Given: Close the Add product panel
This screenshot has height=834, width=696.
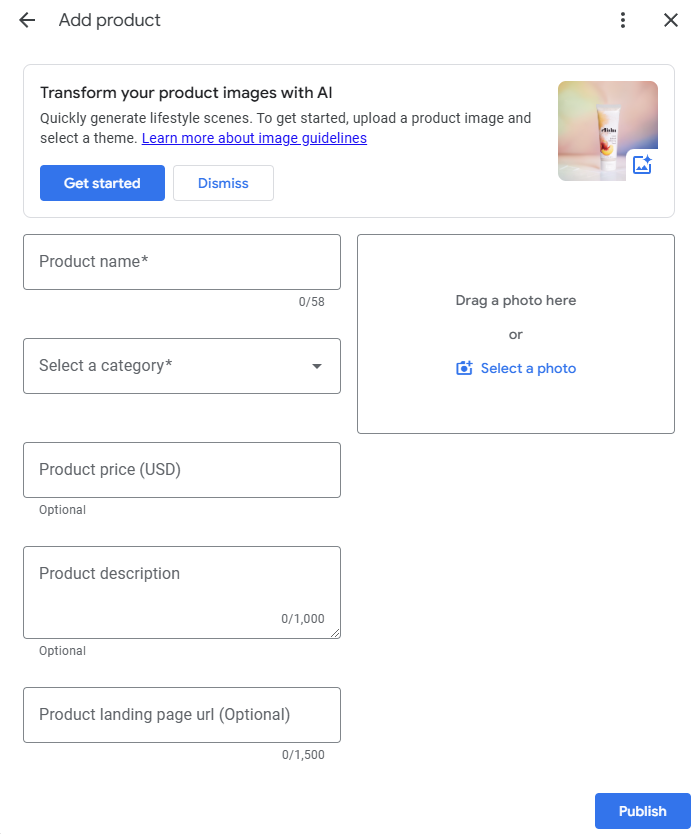Looking at the screenshot, I should [671, 20].
